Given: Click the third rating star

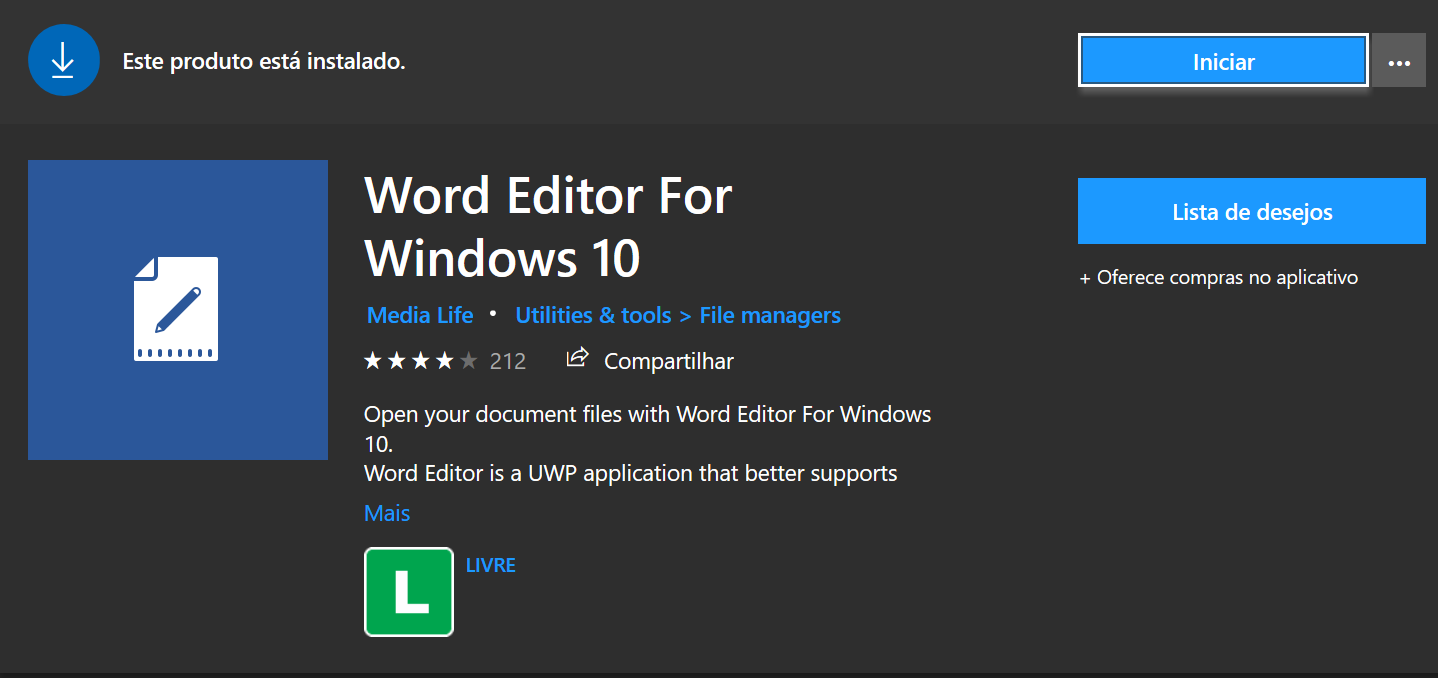Looking at the screenshot, I should (x=421, y=361).
